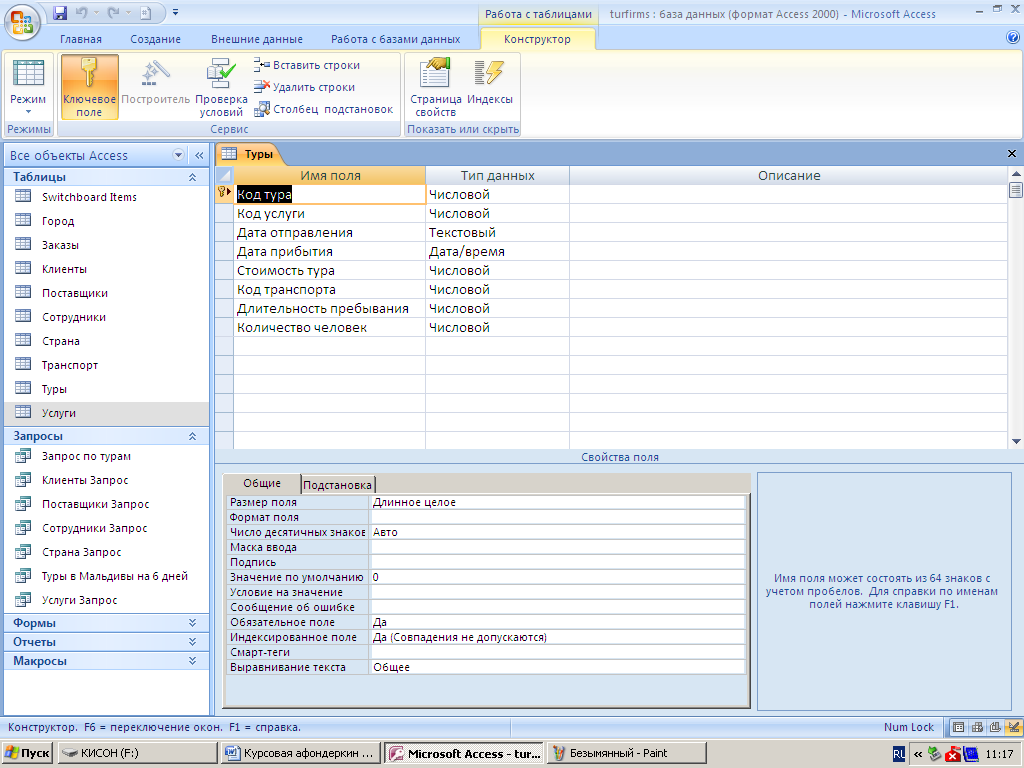Expand the Макросы group
Viewport: 1024px width, 768px height.
click(192, 661)
